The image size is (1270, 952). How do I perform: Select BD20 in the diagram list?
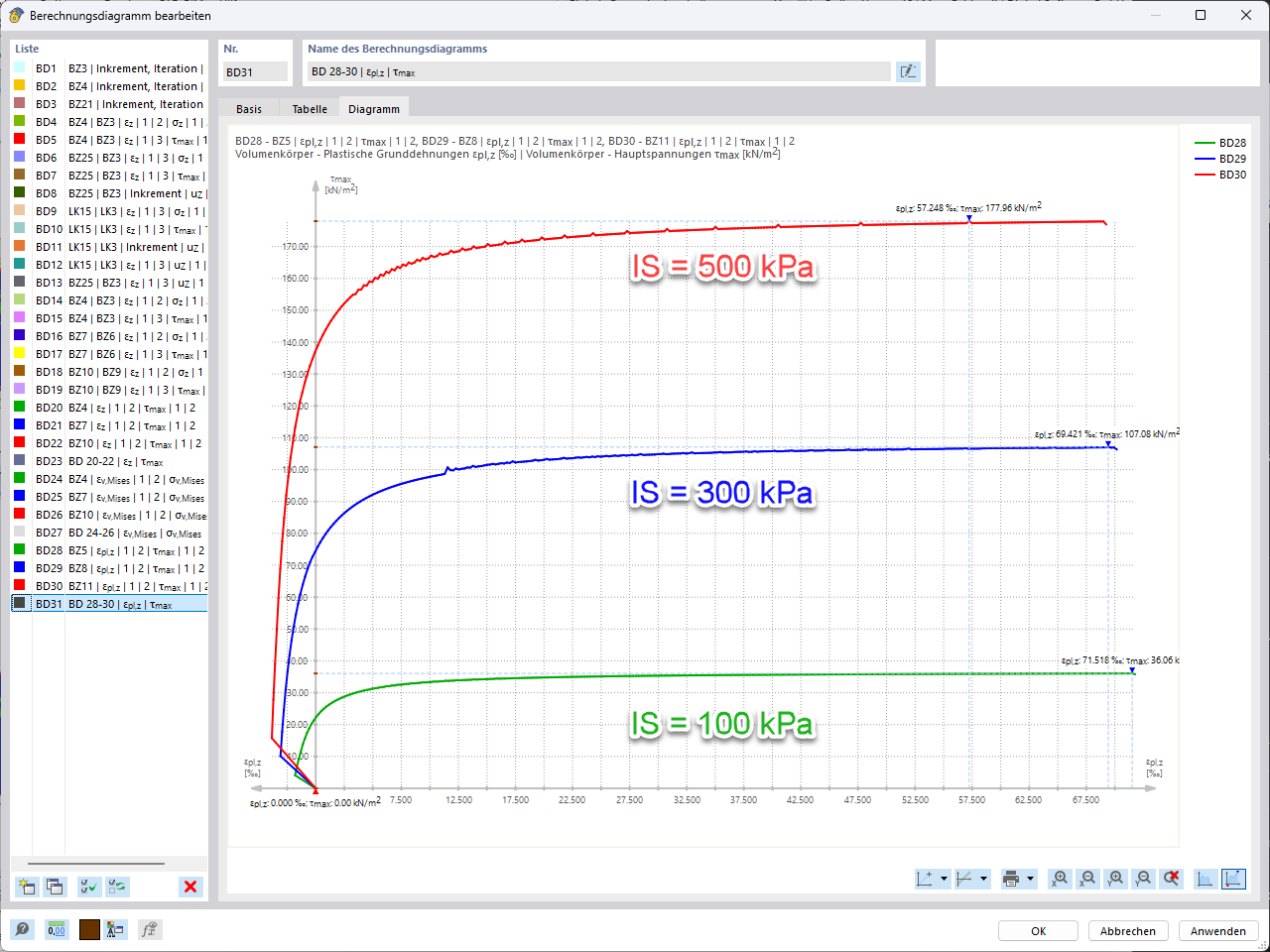[x=109, y=408]
